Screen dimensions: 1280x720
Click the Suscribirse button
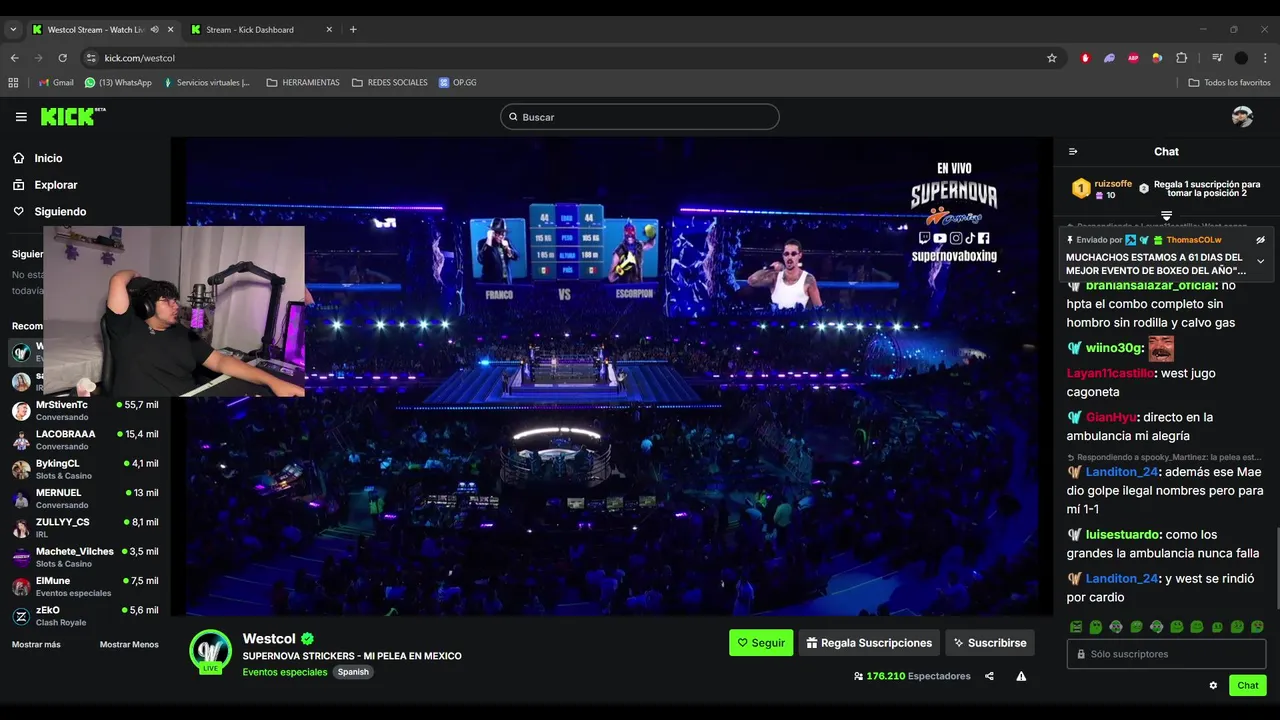coord(990,643)
